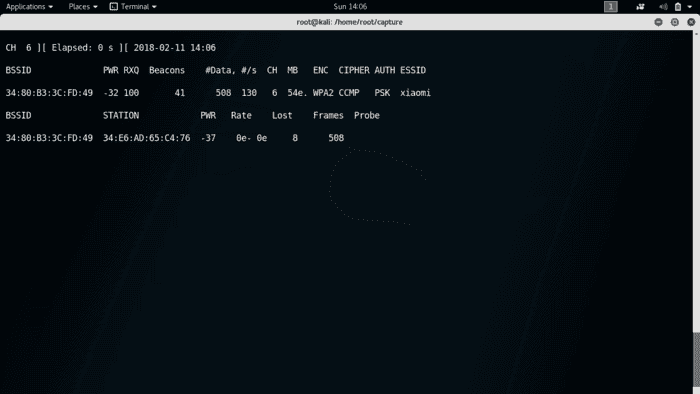
Task: Click the 'Rate' column header
Action: pos(241,116)
